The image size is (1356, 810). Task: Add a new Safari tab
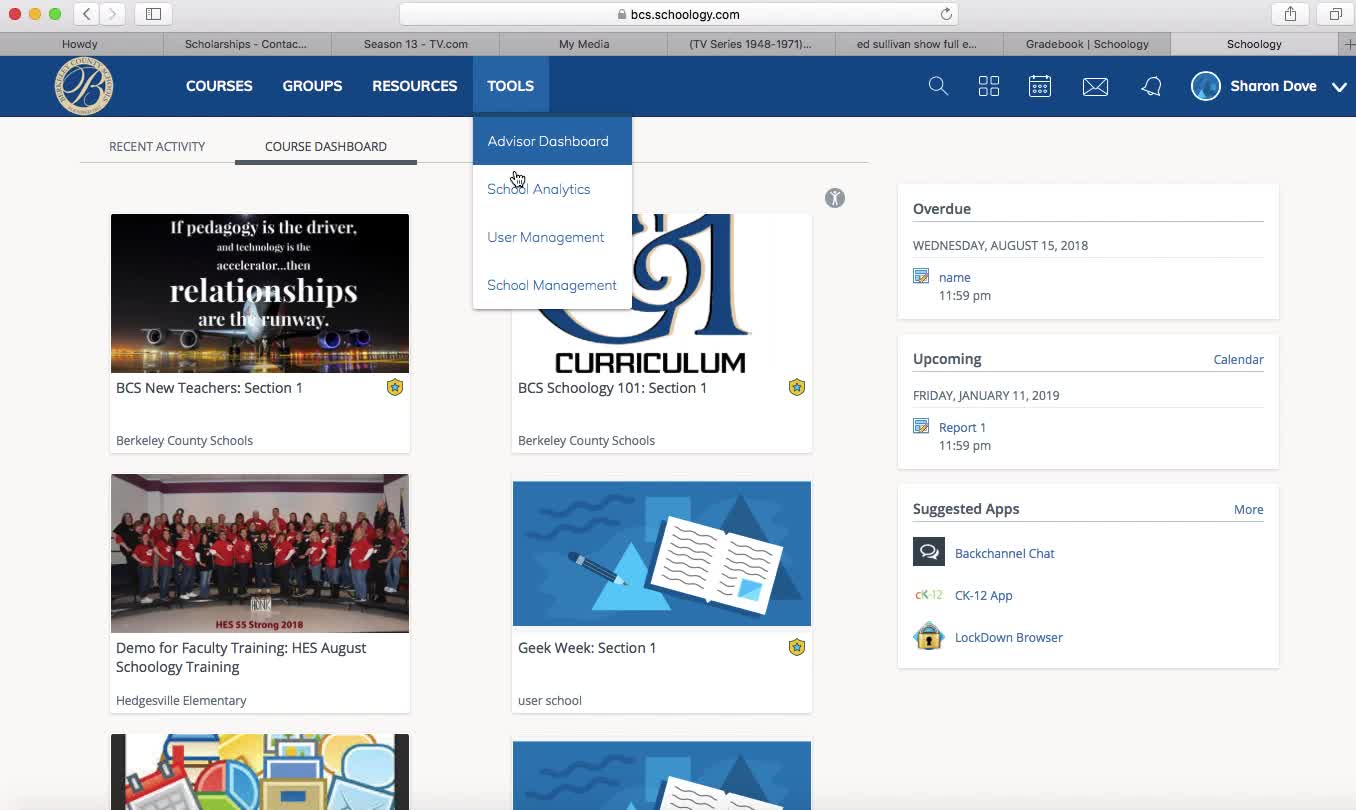tap(1348, 44)
